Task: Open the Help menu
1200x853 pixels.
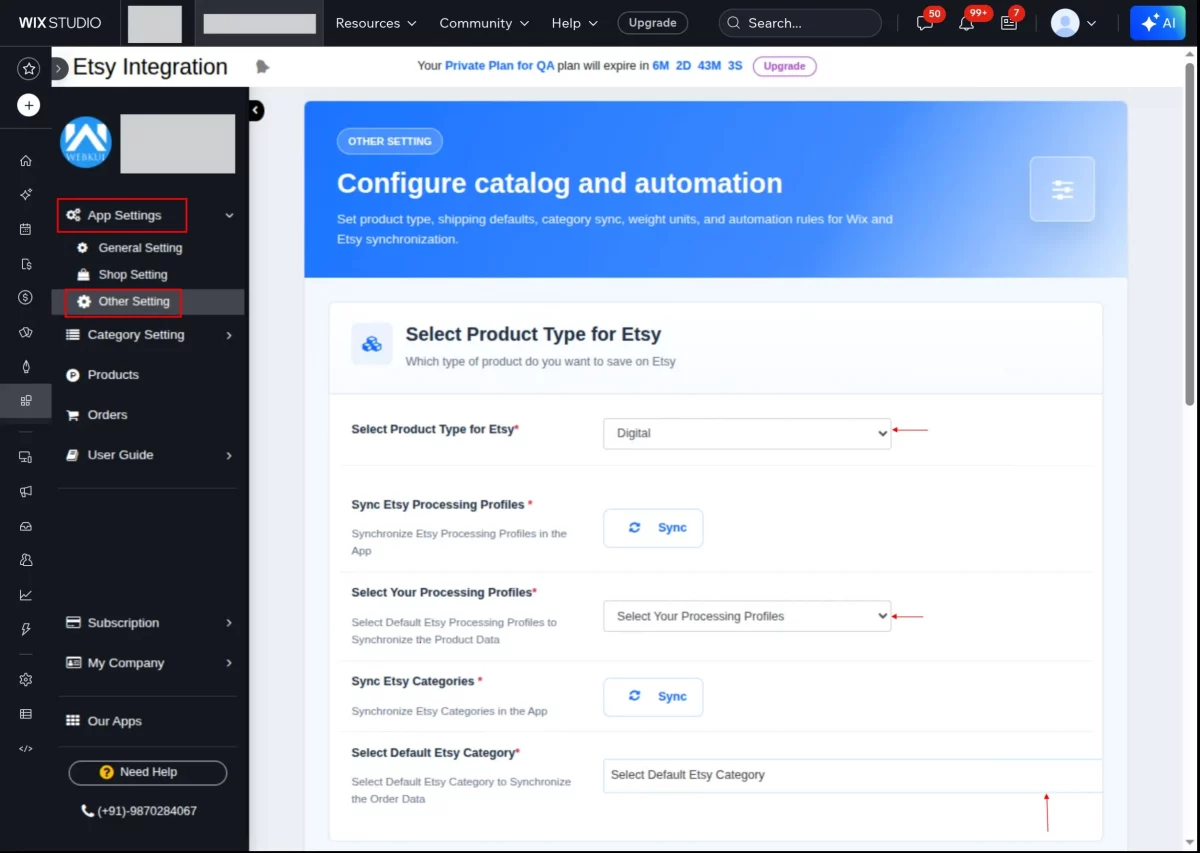Action: point(575,23)
